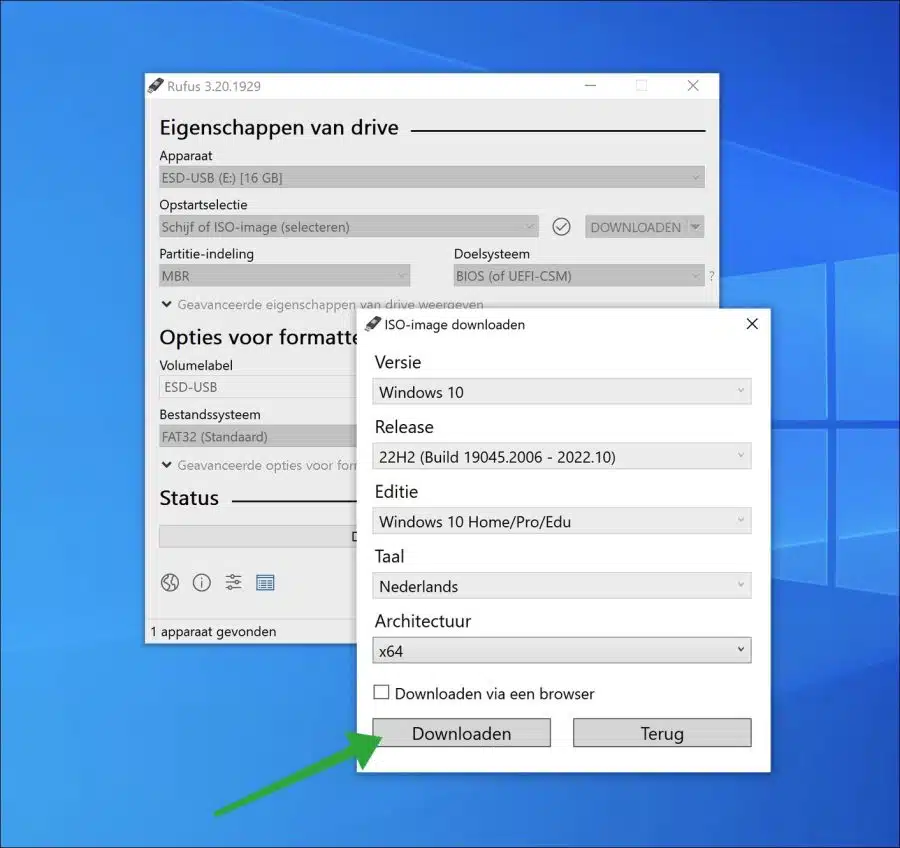Expand Geavanceerde opties voor formatteren
The width and height of the screenshot is (900, 848).
click(x=259, y=465)
